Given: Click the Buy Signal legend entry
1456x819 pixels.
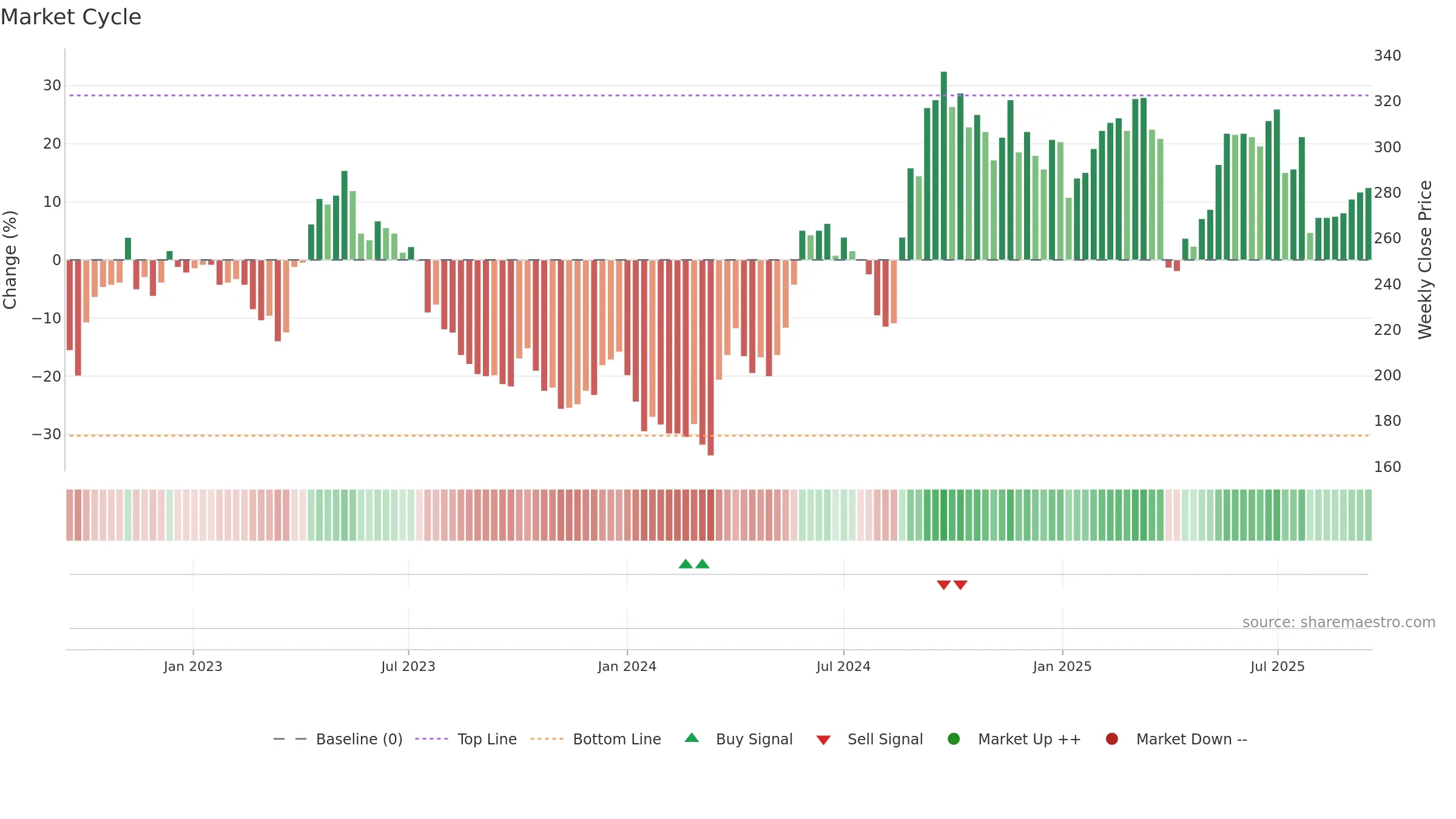Looking at the screenshot, I should 738,739.
